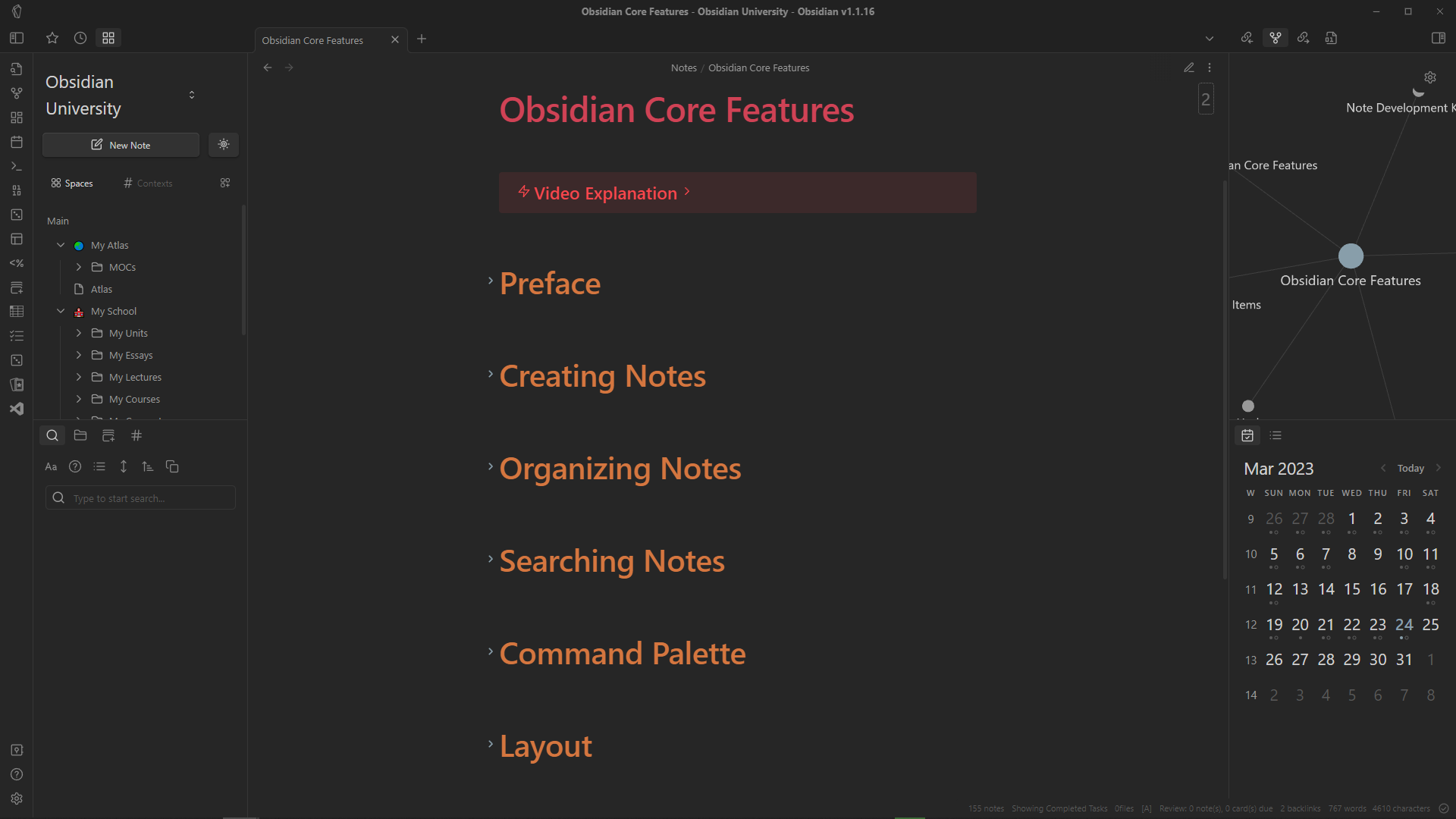This screenshot has height=819, width=1456.
Task: Toggle the right sidebar panel
Action: (x=1439, y=36)
